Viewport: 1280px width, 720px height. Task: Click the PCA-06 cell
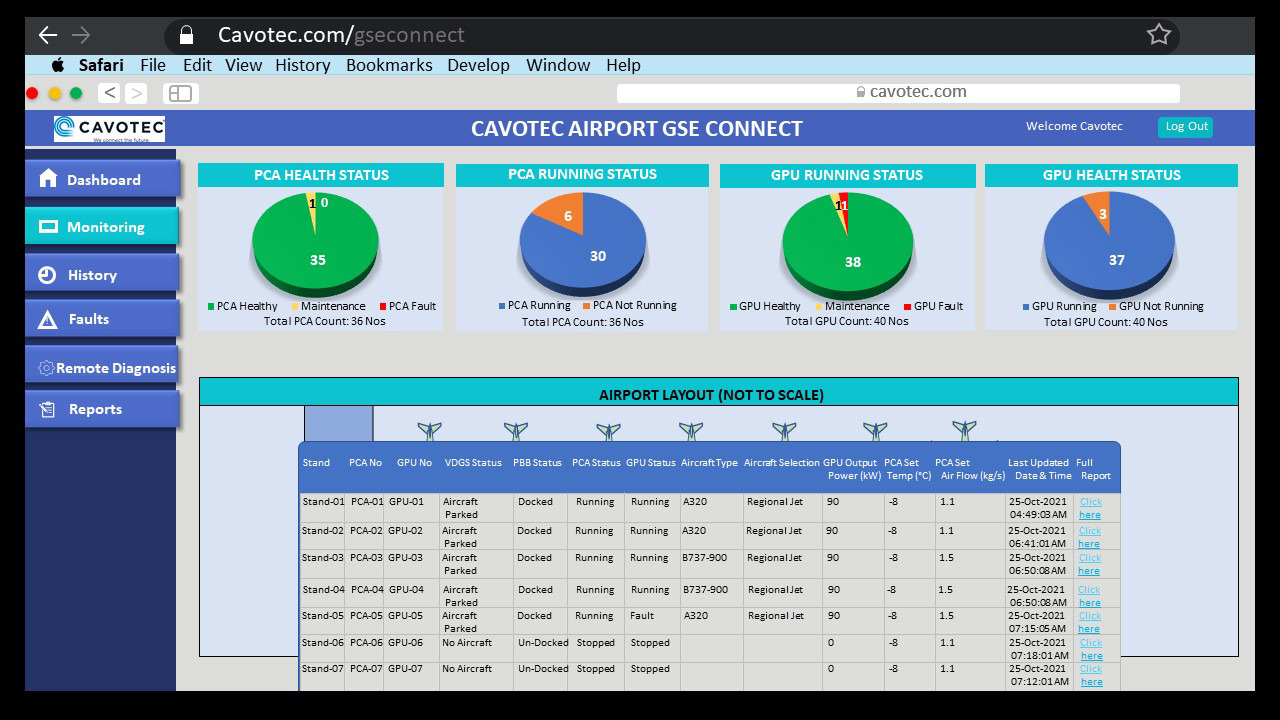point(367,643)
